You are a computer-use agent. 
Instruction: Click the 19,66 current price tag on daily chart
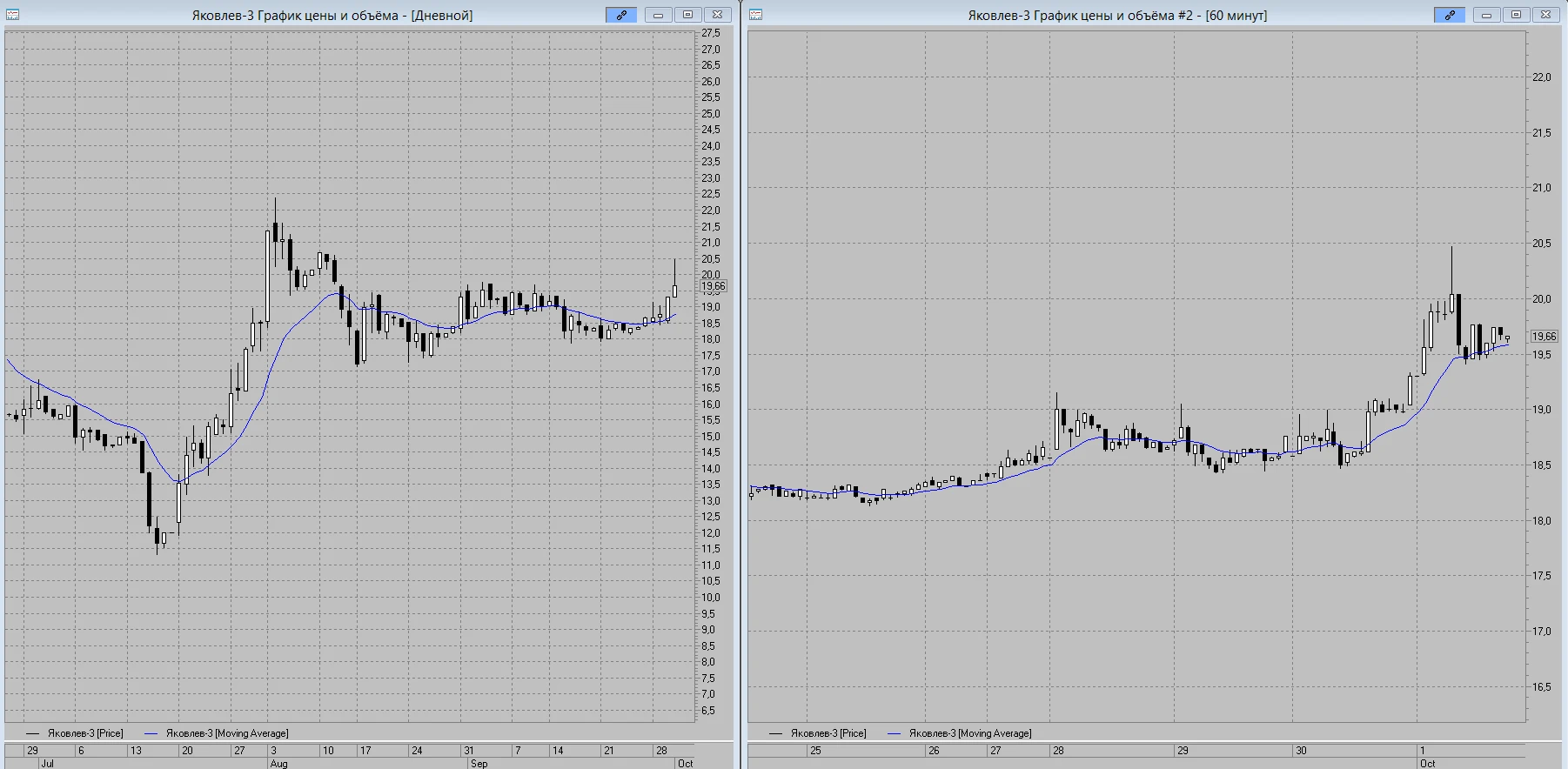tap(713, 286)
